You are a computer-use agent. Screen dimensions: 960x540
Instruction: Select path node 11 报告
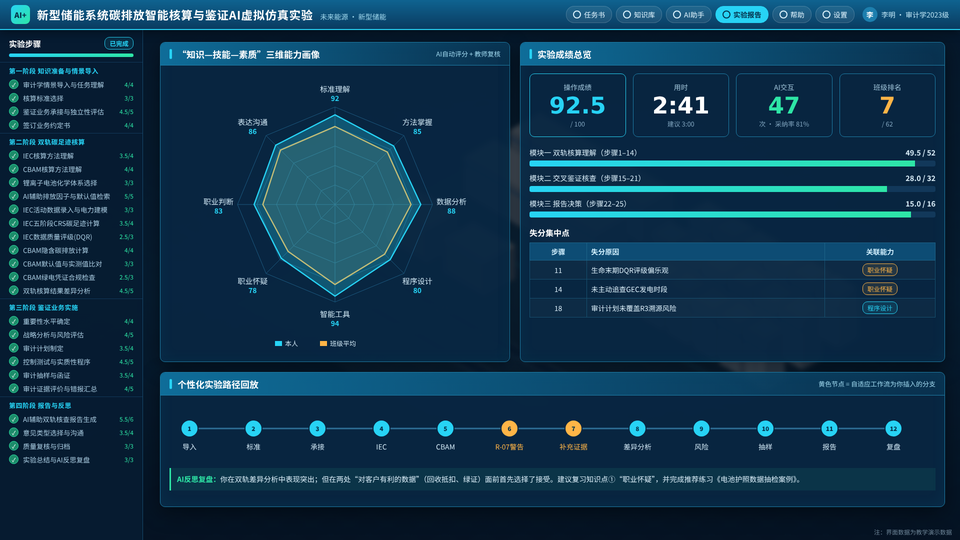pyautogui.click(x=829, y=429)
